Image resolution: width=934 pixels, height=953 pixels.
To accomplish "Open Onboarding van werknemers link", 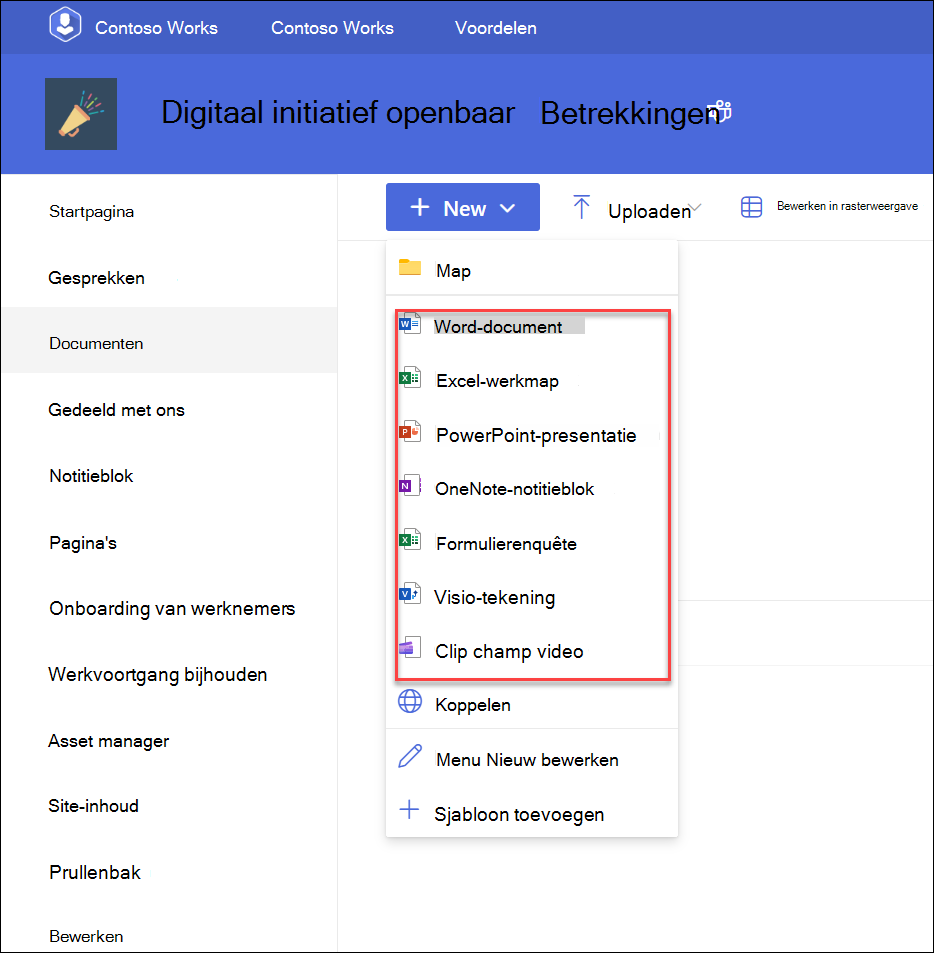I will pyautogui.click(x=172, y=608).
